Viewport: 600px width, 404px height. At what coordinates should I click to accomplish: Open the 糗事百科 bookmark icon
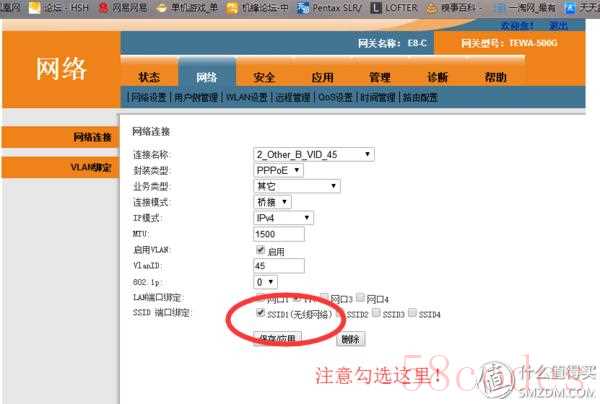pos(431,8)
